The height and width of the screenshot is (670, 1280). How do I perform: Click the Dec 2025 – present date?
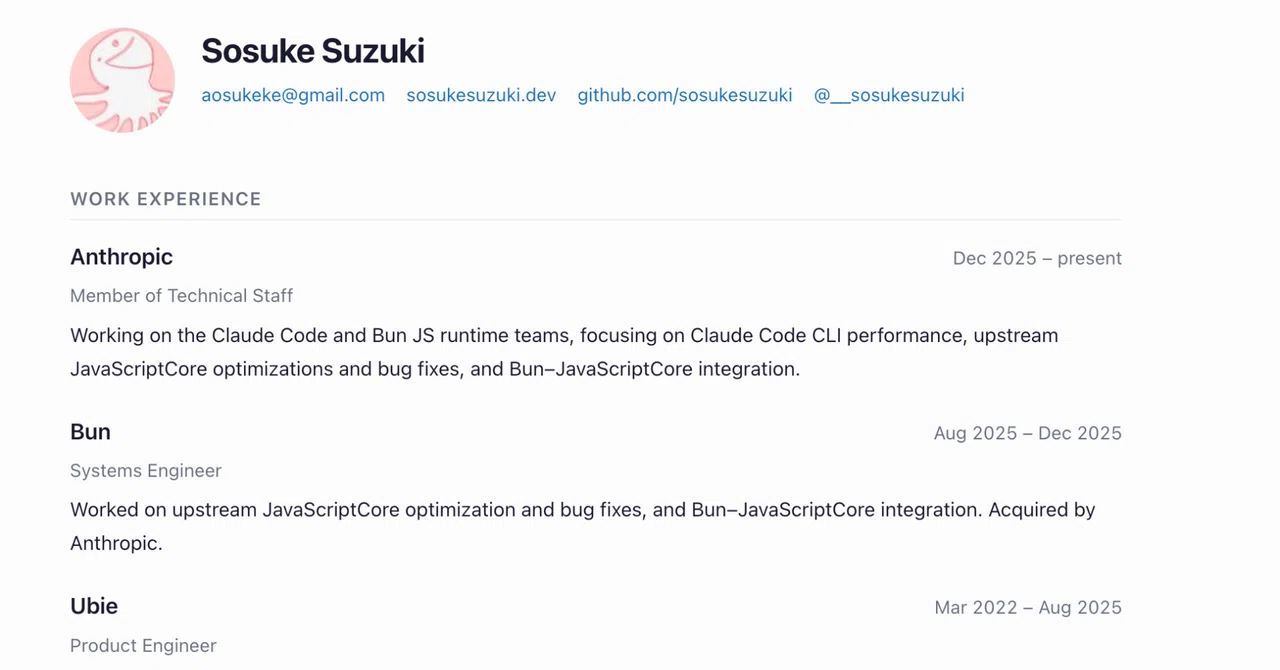point(1037,258)
